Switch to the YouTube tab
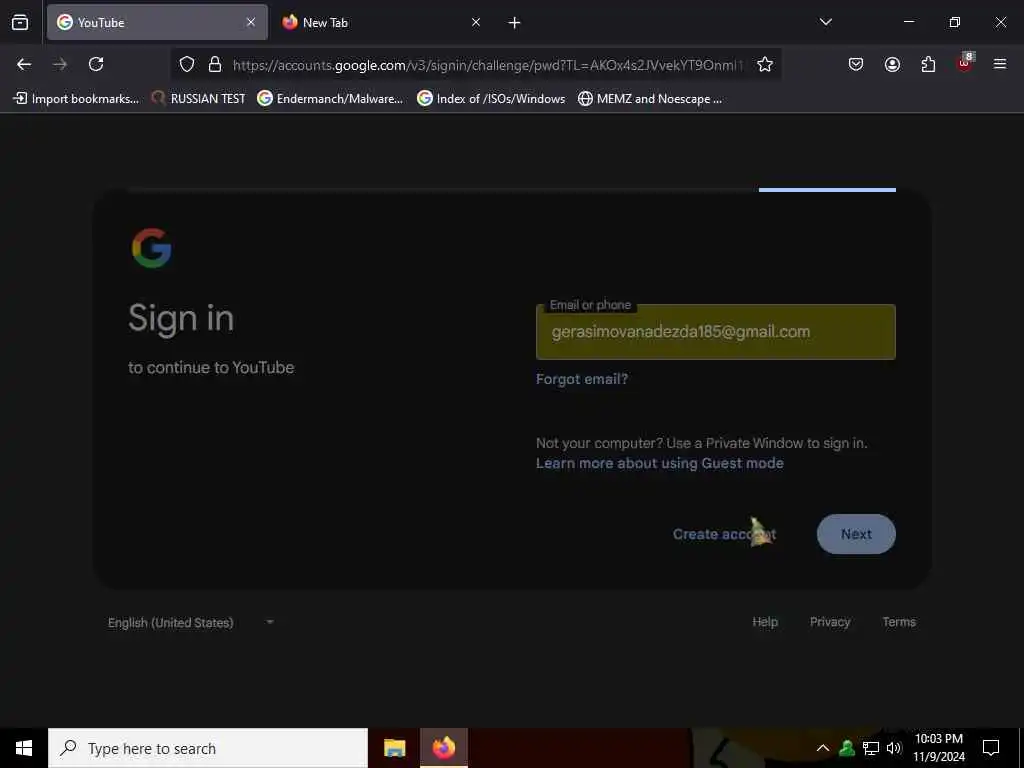 pos(157,22)
